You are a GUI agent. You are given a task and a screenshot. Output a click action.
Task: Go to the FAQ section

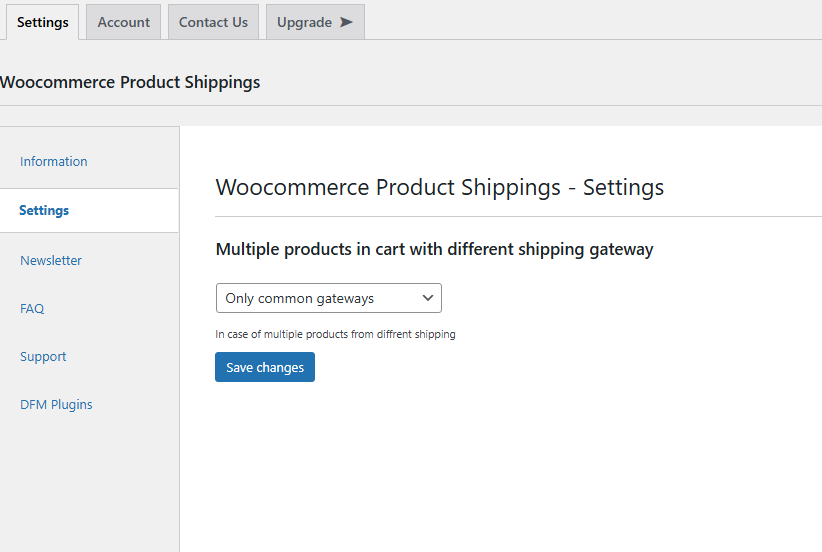click(32, 308)
